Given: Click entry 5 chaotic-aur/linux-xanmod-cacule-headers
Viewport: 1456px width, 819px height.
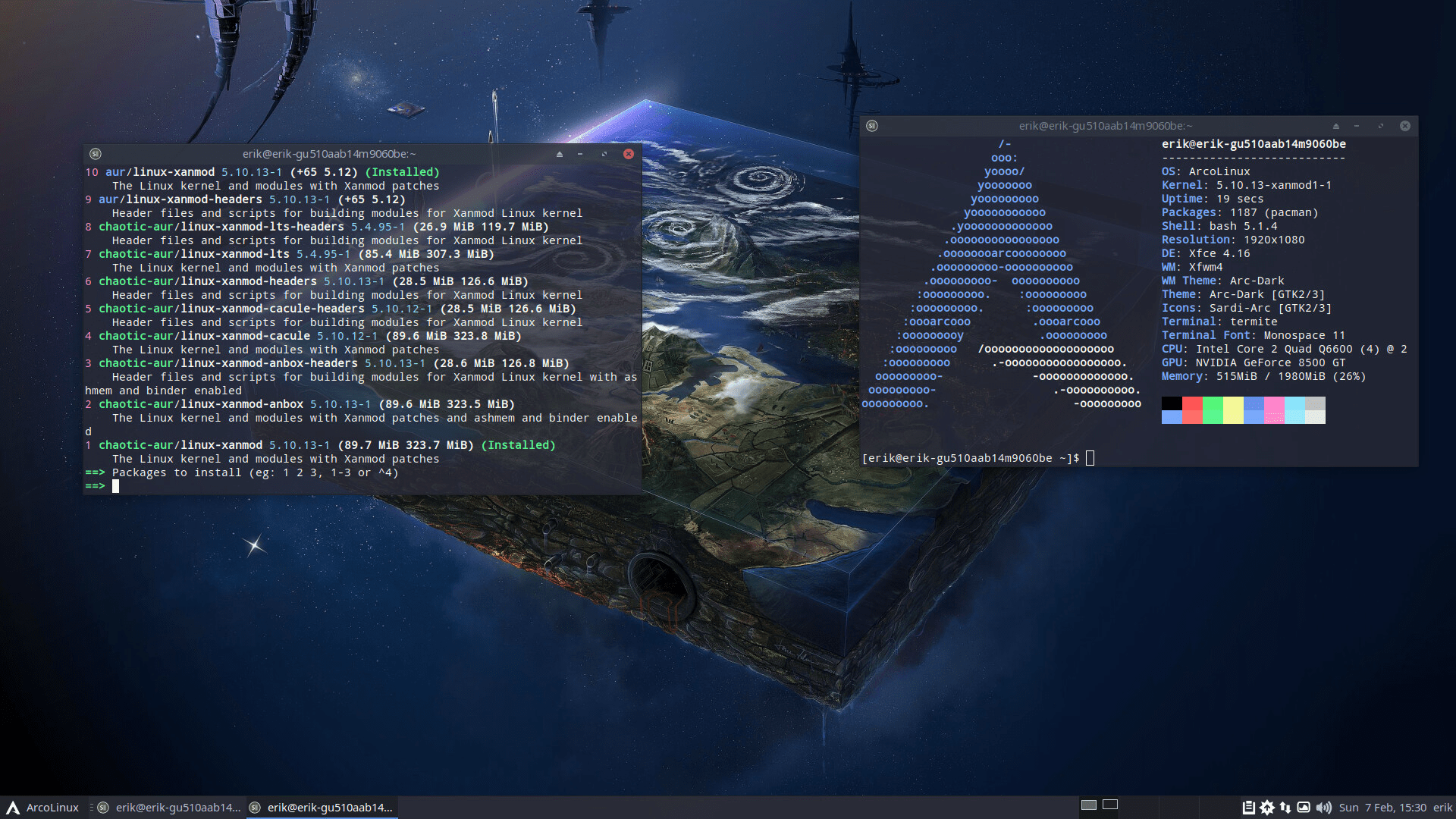Looking at the screenshot, I should [x=331, y=309].
